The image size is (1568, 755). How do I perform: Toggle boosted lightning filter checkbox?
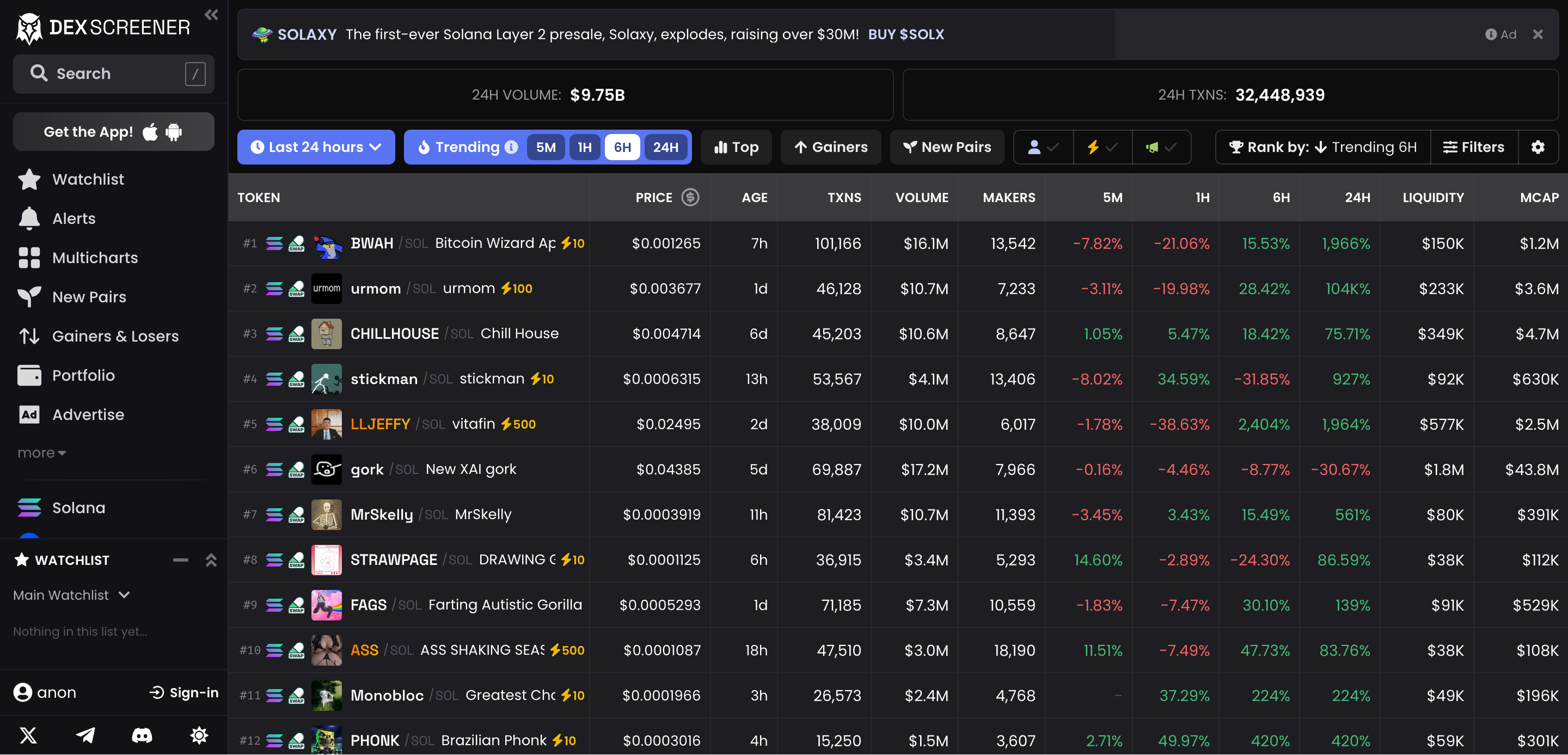click(1102, 147)
